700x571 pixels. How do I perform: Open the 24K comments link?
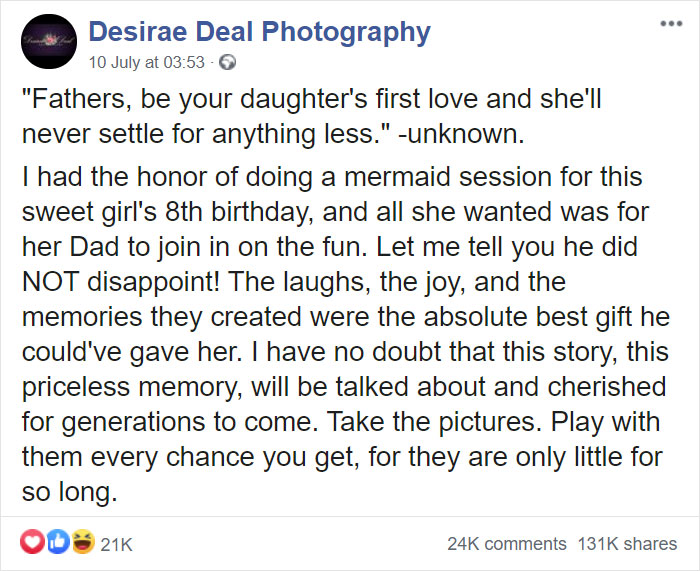(x=507, y=544)
